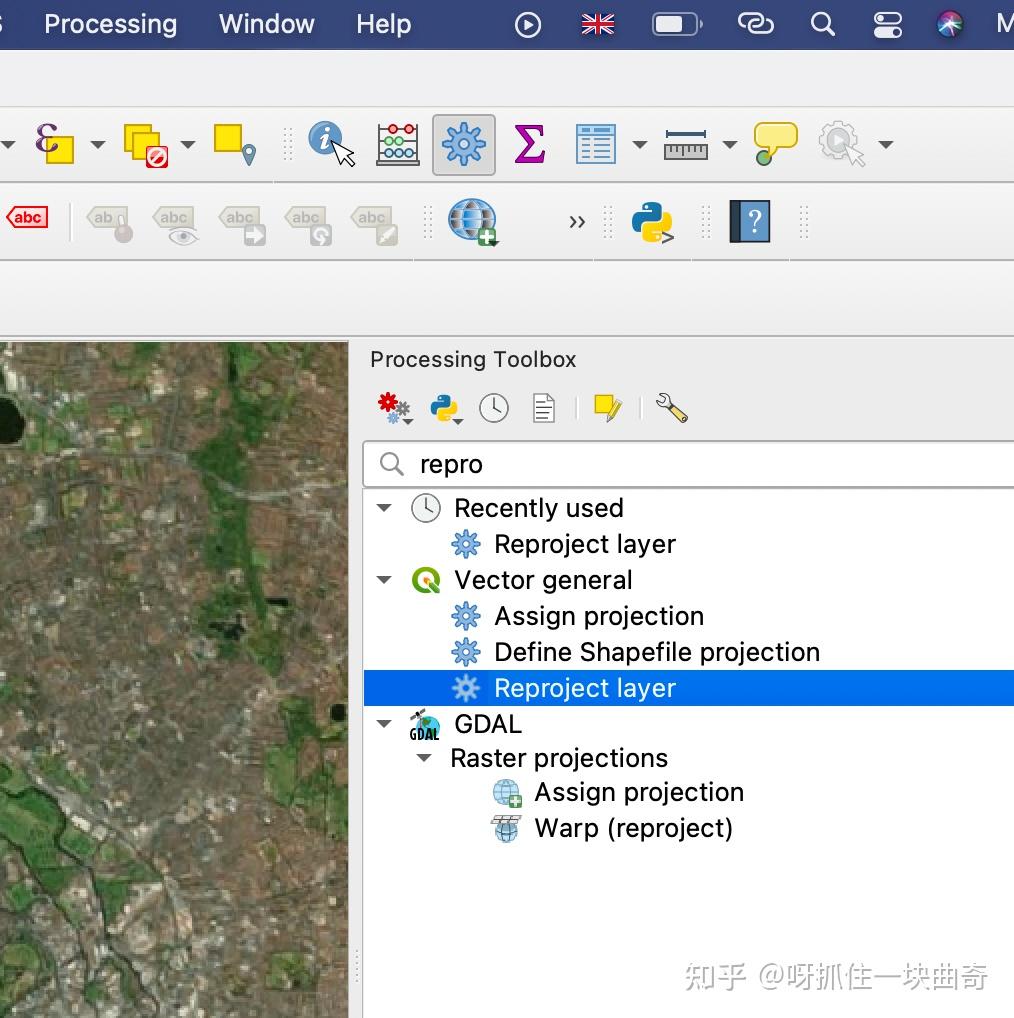
Task: Select features by expression tool
Action: 55,143
